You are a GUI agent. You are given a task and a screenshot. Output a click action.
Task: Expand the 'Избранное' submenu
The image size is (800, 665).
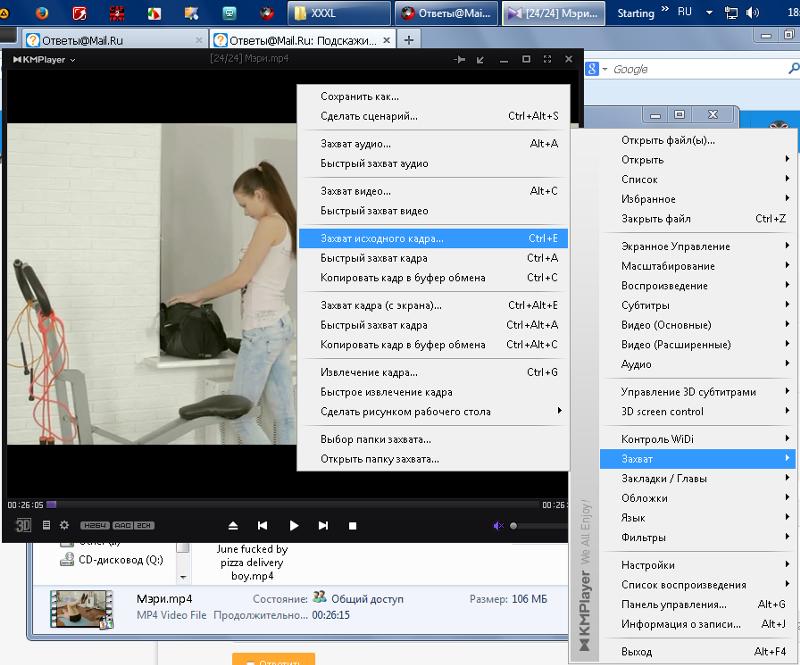point(697,200)
